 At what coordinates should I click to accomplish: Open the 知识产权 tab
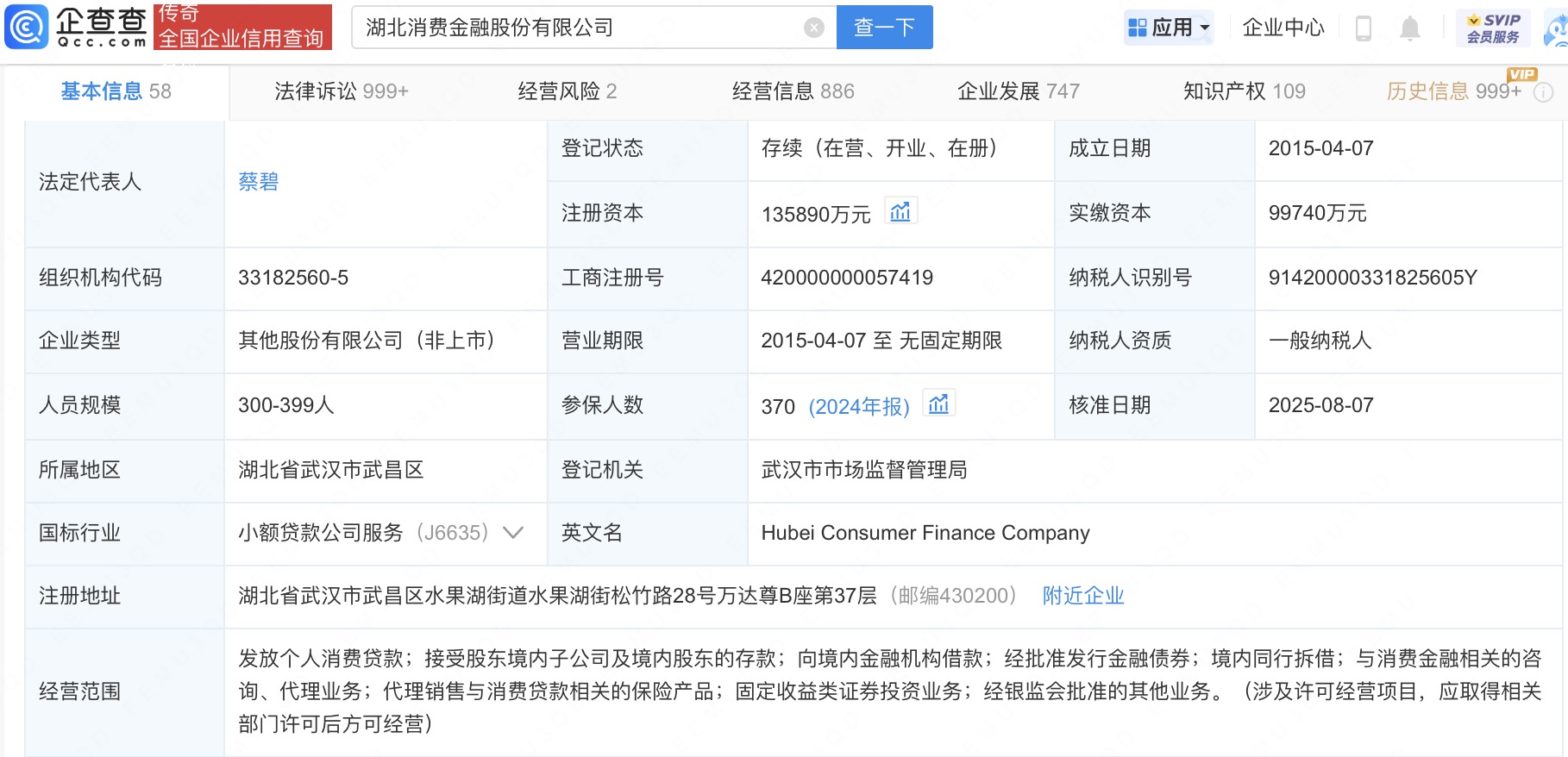(x=1244, y=91)
